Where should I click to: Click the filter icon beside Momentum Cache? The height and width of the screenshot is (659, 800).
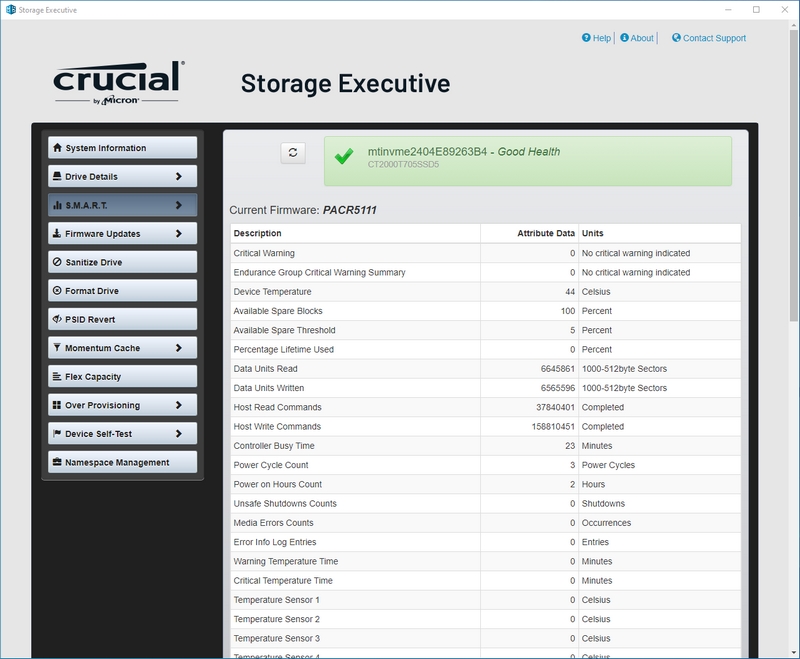click(x=57, y=347)
